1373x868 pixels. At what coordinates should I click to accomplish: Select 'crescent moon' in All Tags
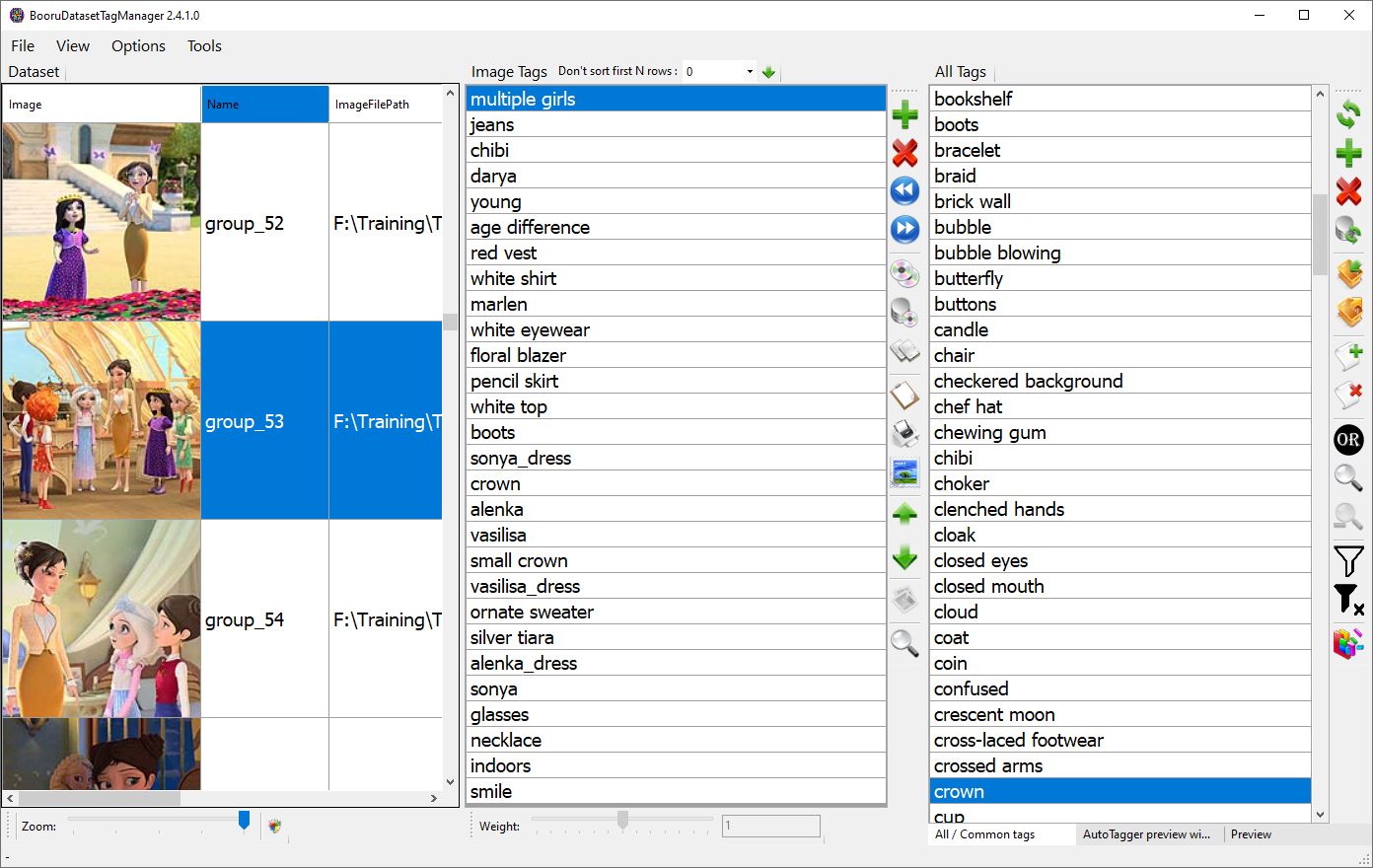click(1120, 714)
